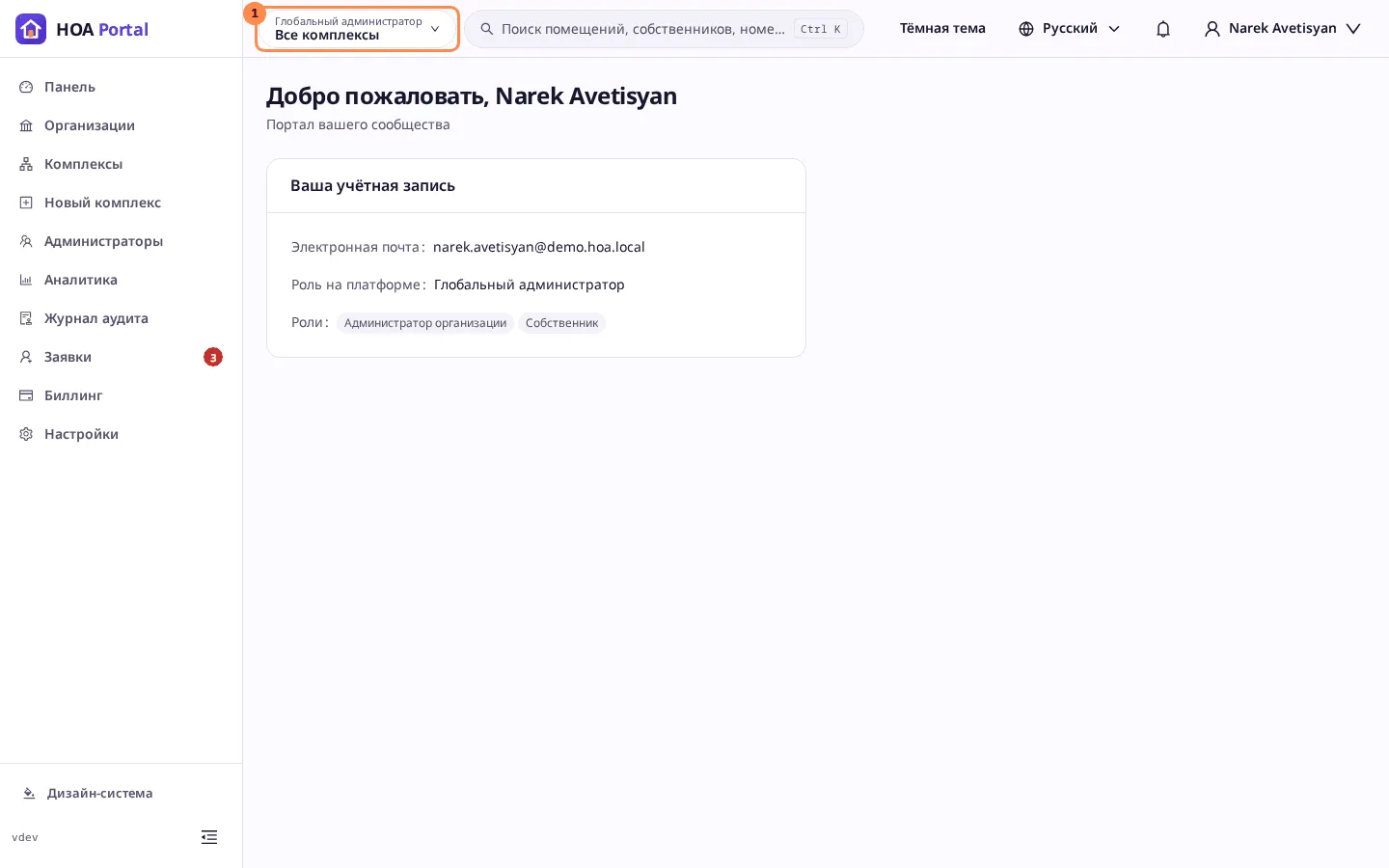Screen dimensions: 1389x868
Task: Click the Собственник role tag
Action: click(x=561, y=323)
